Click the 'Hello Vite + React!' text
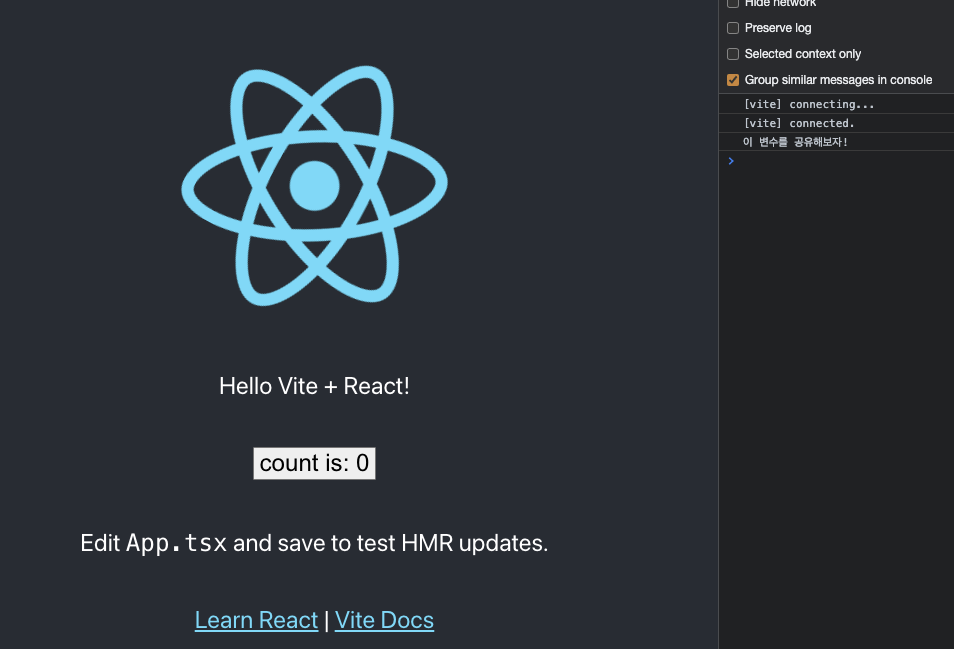Image resolution: width=954 pixels, height=649 pixels. (x=315, y=386)
